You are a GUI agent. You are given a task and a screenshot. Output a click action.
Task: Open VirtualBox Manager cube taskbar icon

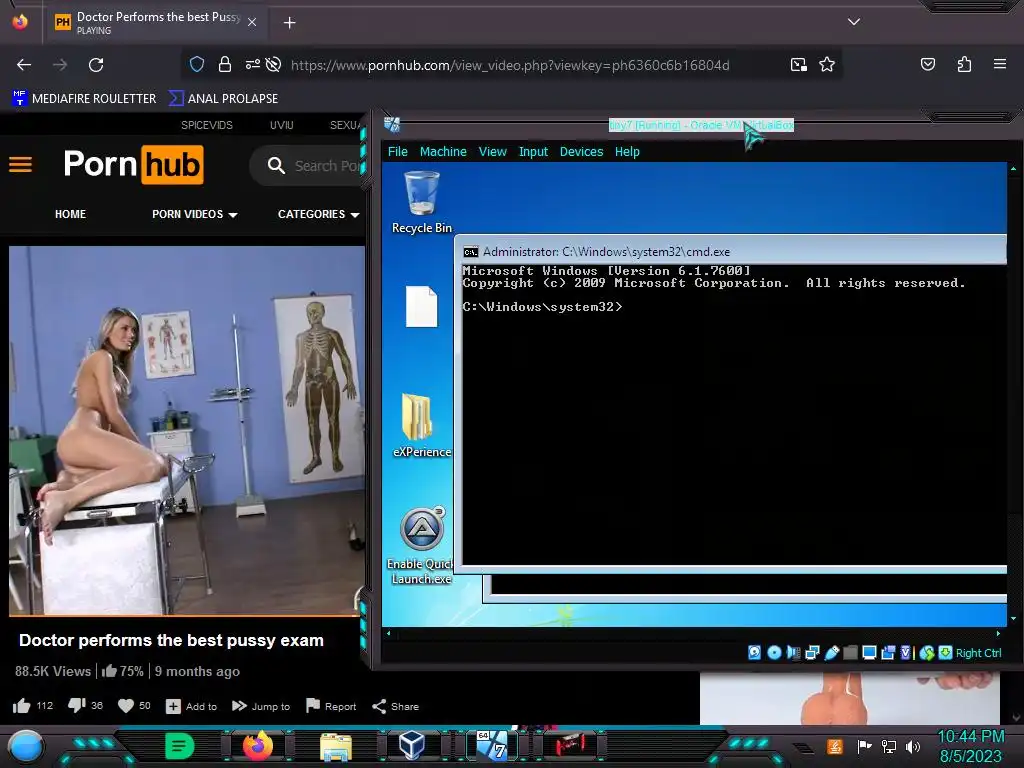click(x=412, y=746)
